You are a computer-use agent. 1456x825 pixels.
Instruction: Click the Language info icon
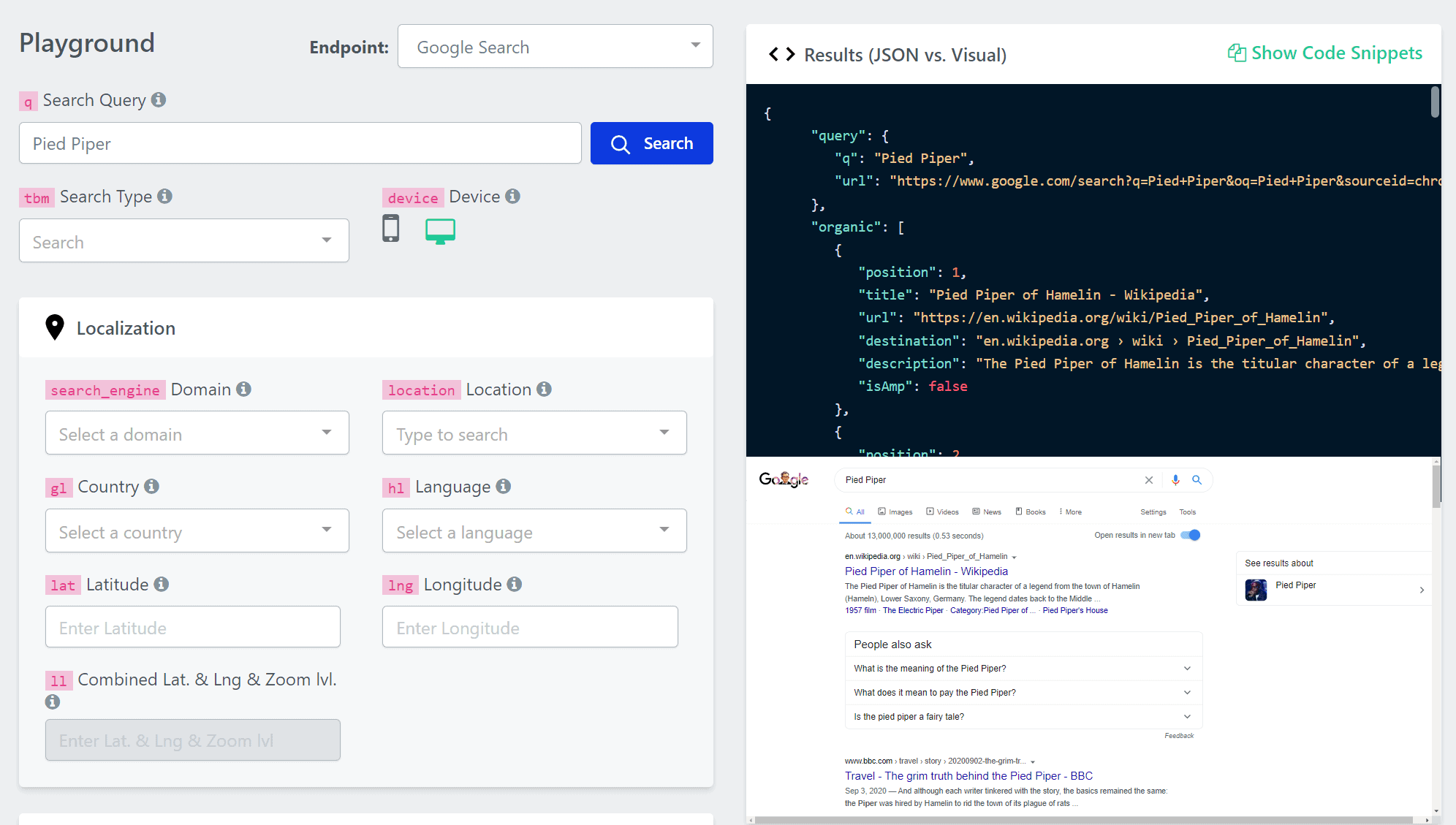pyautogui.click(x=504, y=487)
